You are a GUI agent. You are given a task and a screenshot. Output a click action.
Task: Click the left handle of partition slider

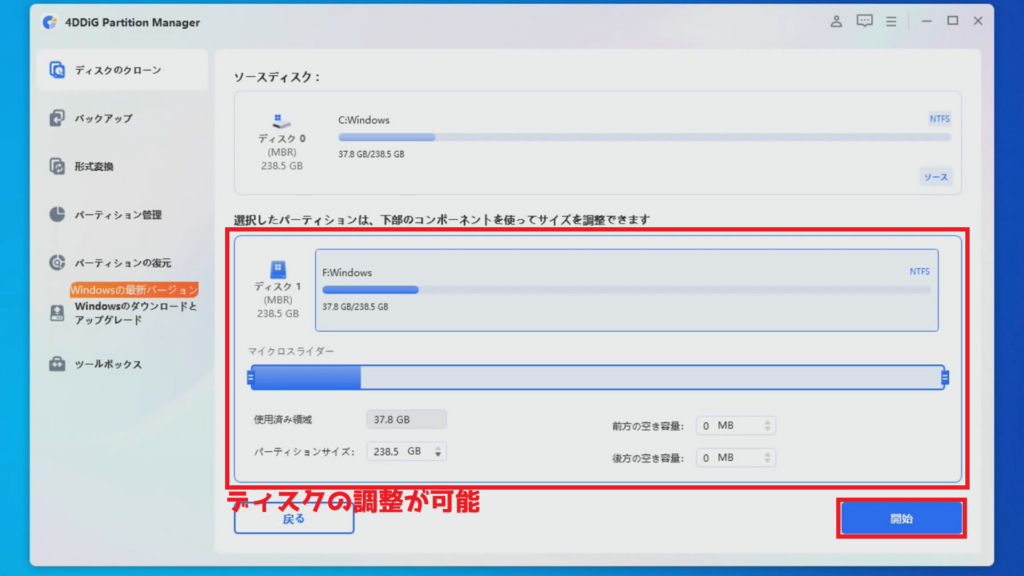(252, 377)
